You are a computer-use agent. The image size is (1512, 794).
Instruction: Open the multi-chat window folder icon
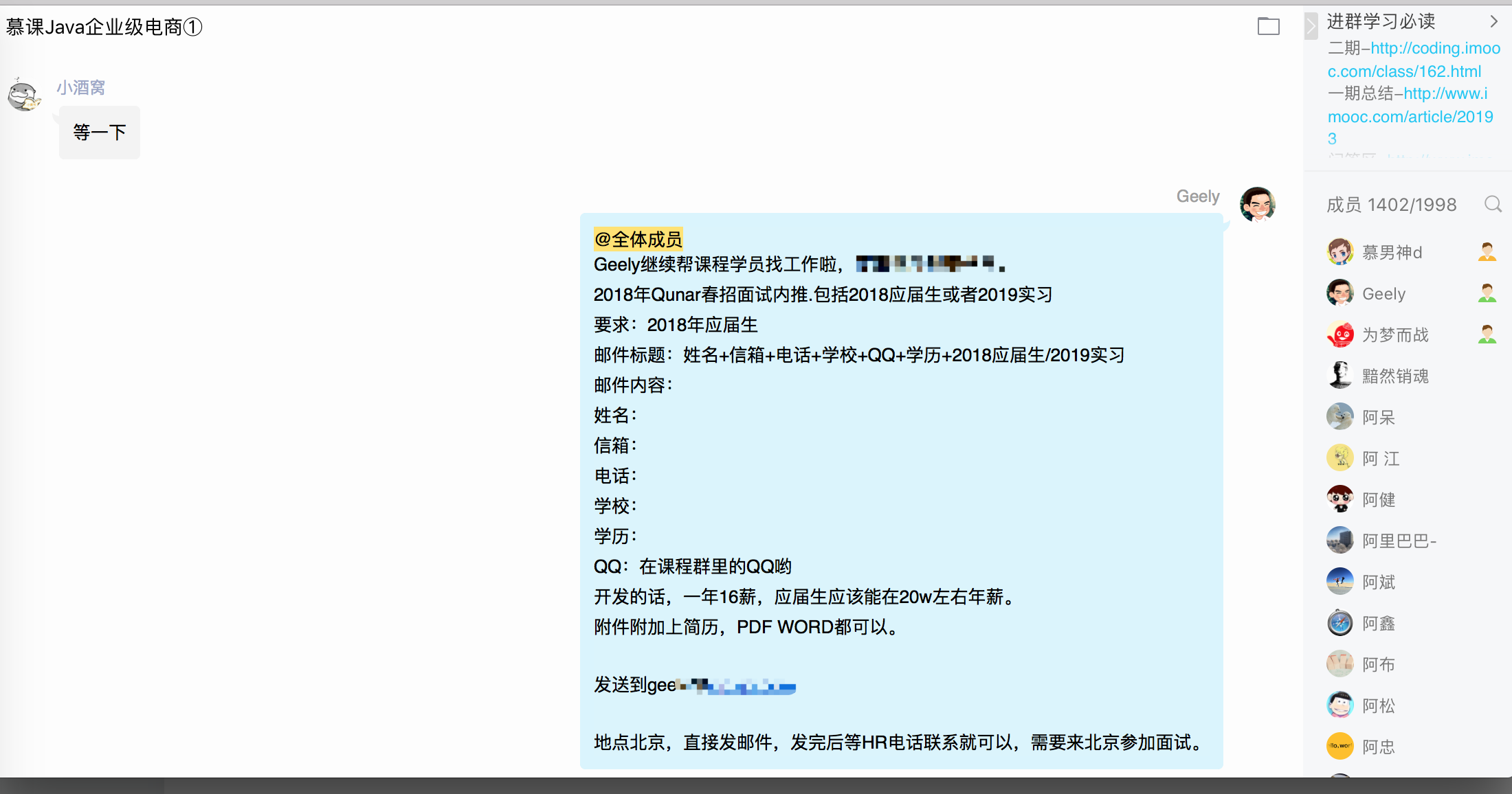pos(1269,26)
